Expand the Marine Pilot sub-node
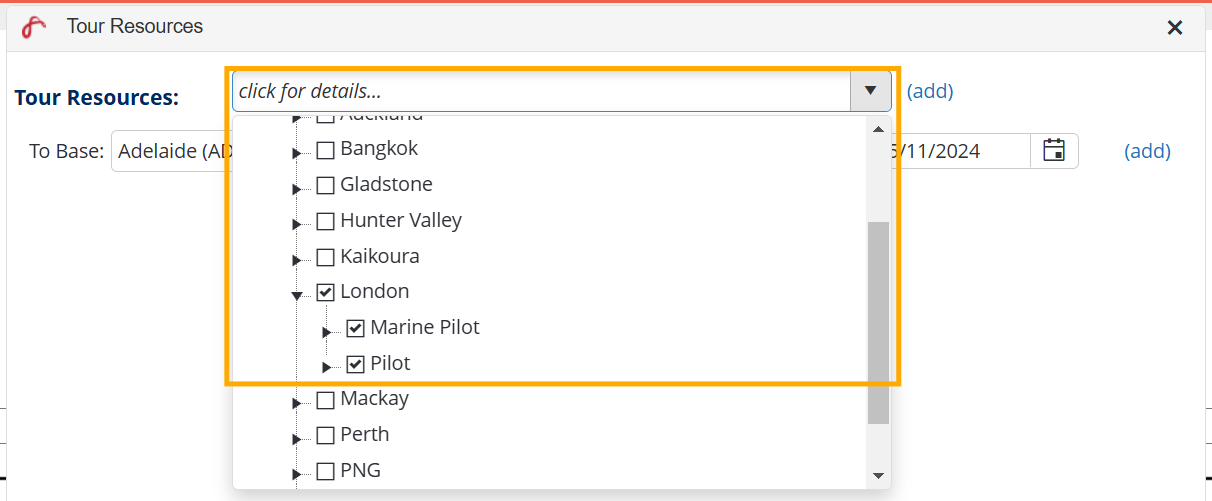This screenshot has width=1212, height=501. click(x=327, y=332)
